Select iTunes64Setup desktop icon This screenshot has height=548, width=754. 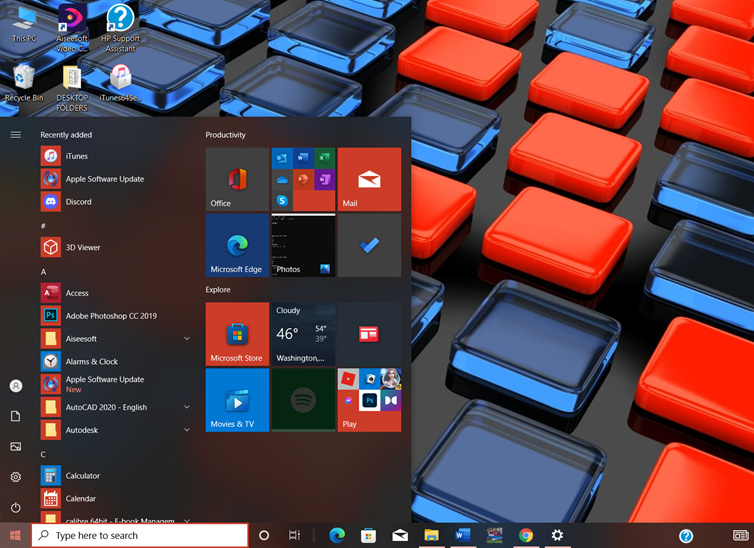pyautogui.click(x=121, y=83)
